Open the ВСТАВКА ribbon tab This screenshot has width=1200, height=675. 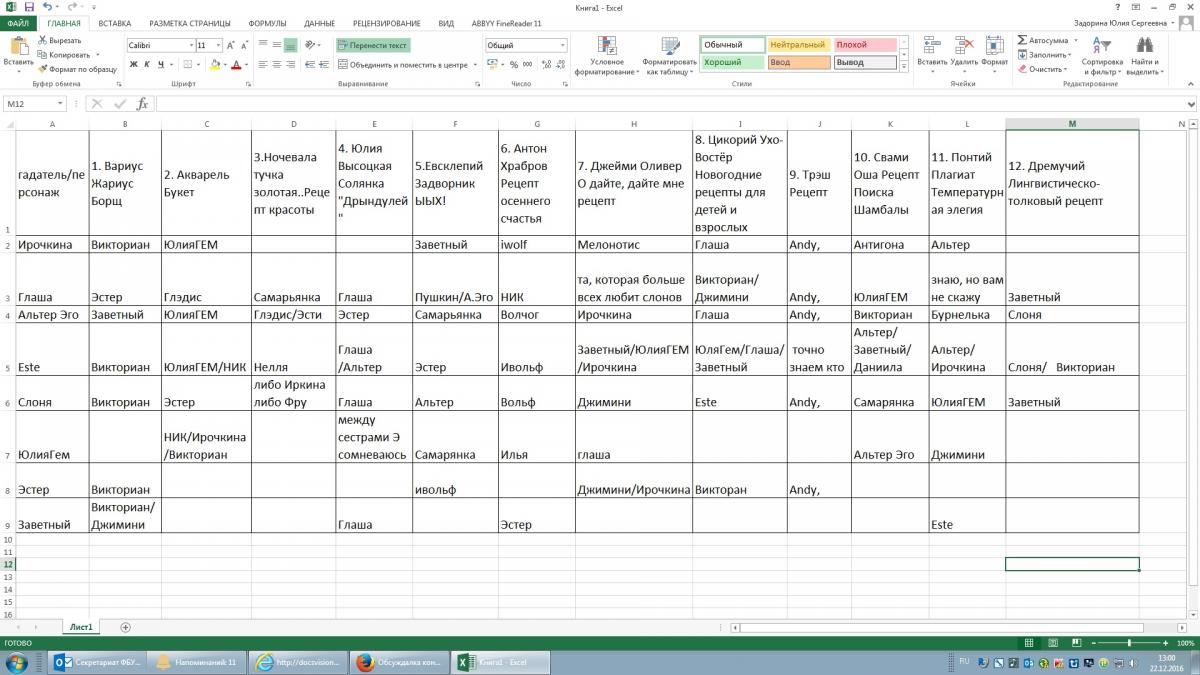(114, 22)
